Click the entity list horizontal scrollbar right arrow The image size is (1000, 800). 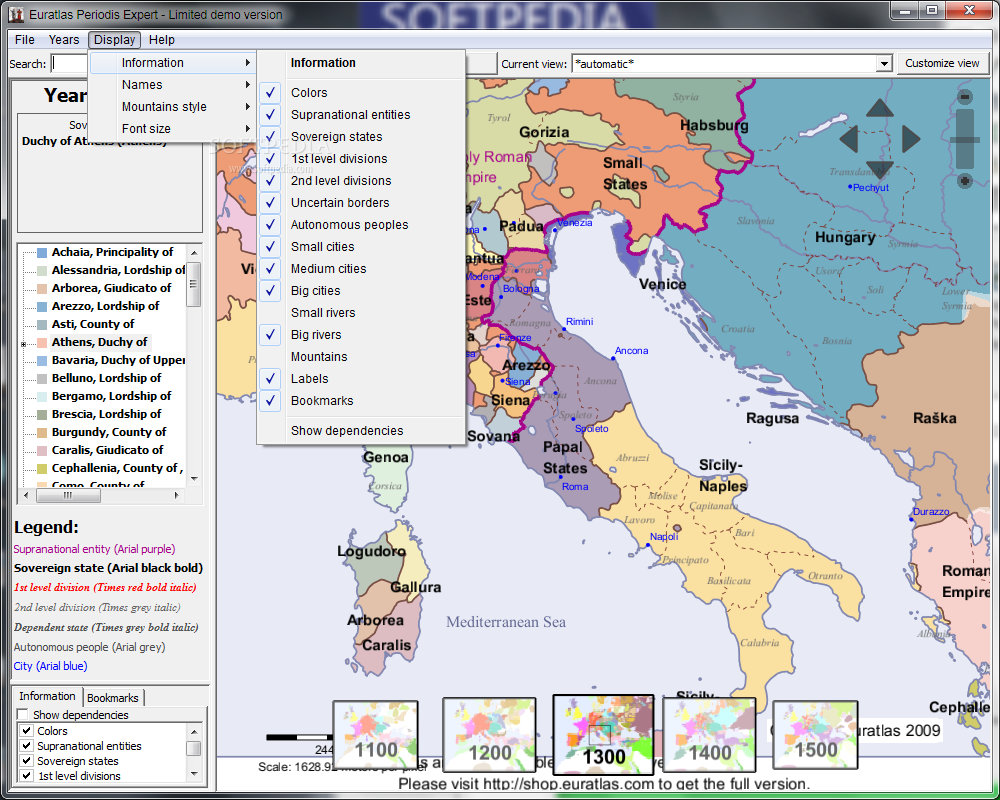pos(177,495)
